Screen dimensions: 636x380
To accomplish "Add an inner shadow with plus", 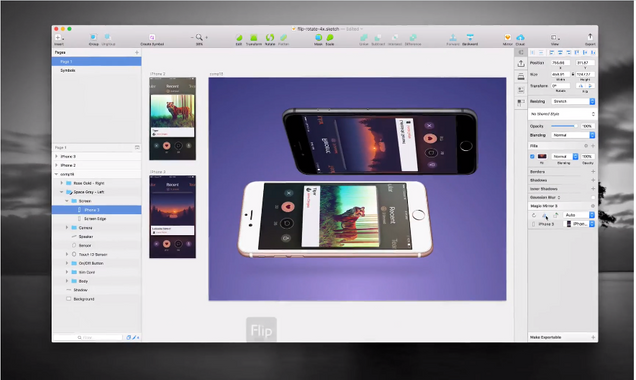I will click(593, 189).
